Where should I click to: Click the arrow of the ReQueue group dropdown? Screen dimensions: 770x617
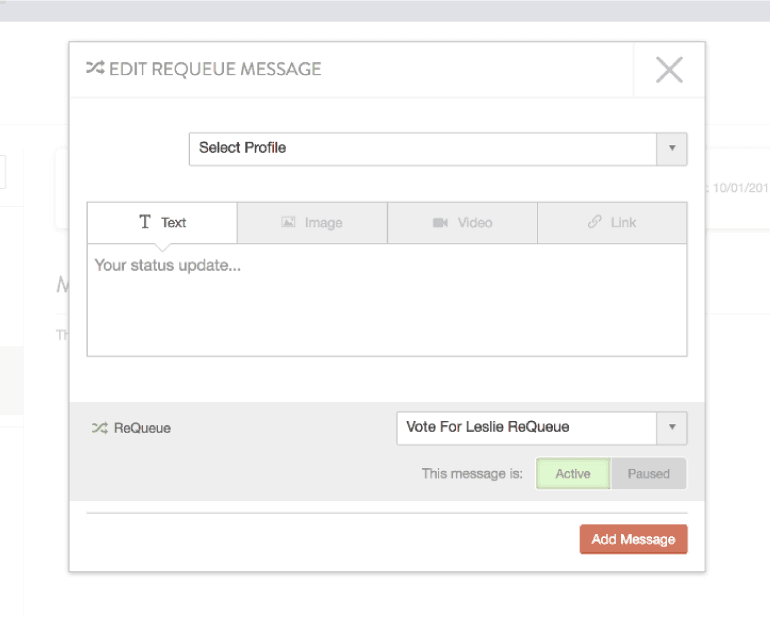point(671,427)
